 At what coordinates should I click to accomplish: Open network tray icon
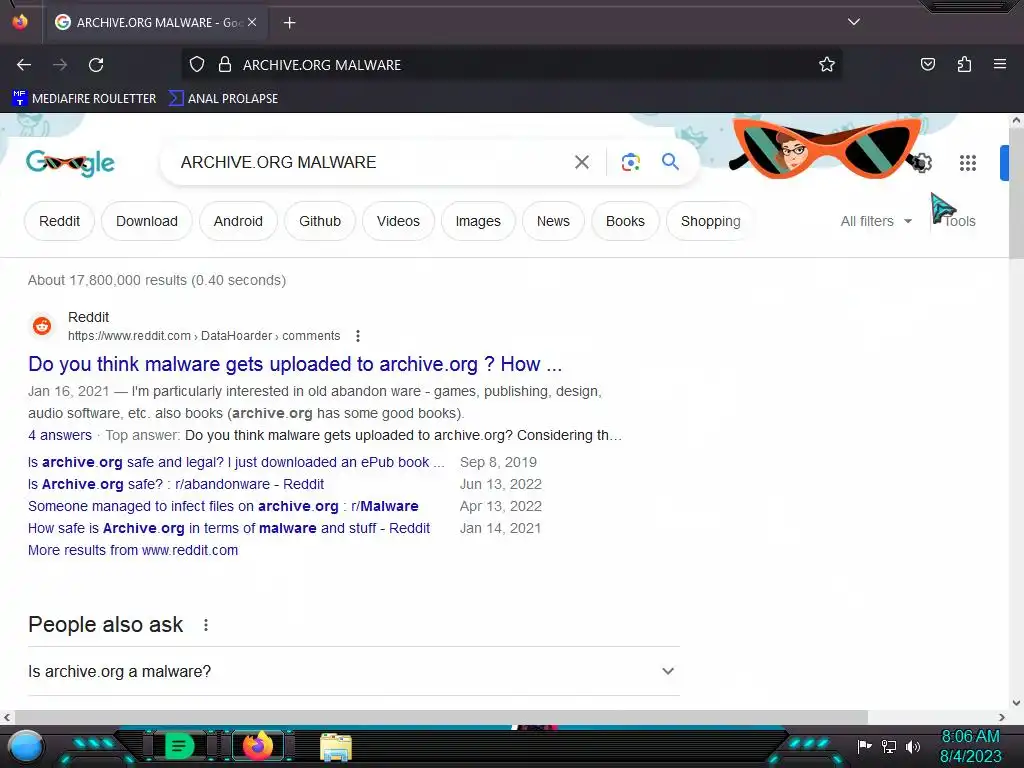click(889, 746)
